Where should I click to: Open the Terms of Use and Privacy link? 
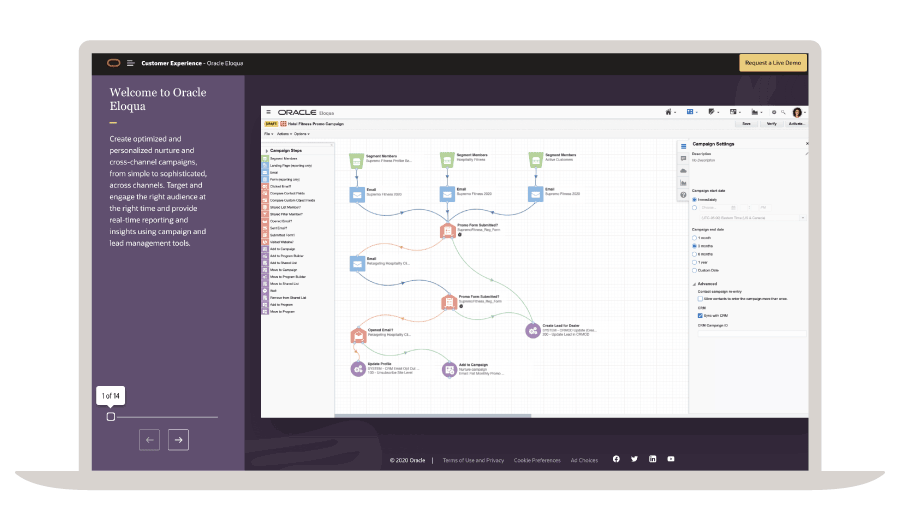(x=473, y=460)
